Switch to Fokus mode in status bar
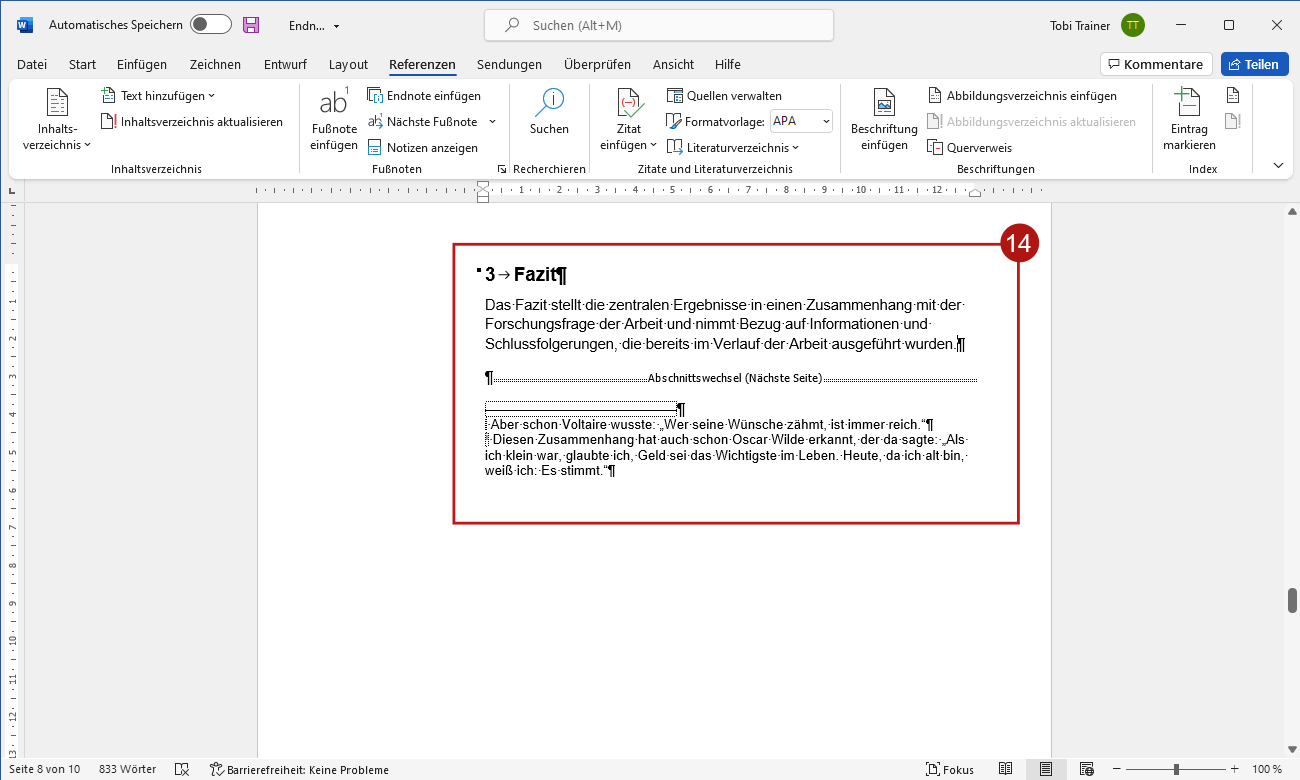Image resolution: width=1300 pixels, height=780 pixels. (x=950, y=769)
